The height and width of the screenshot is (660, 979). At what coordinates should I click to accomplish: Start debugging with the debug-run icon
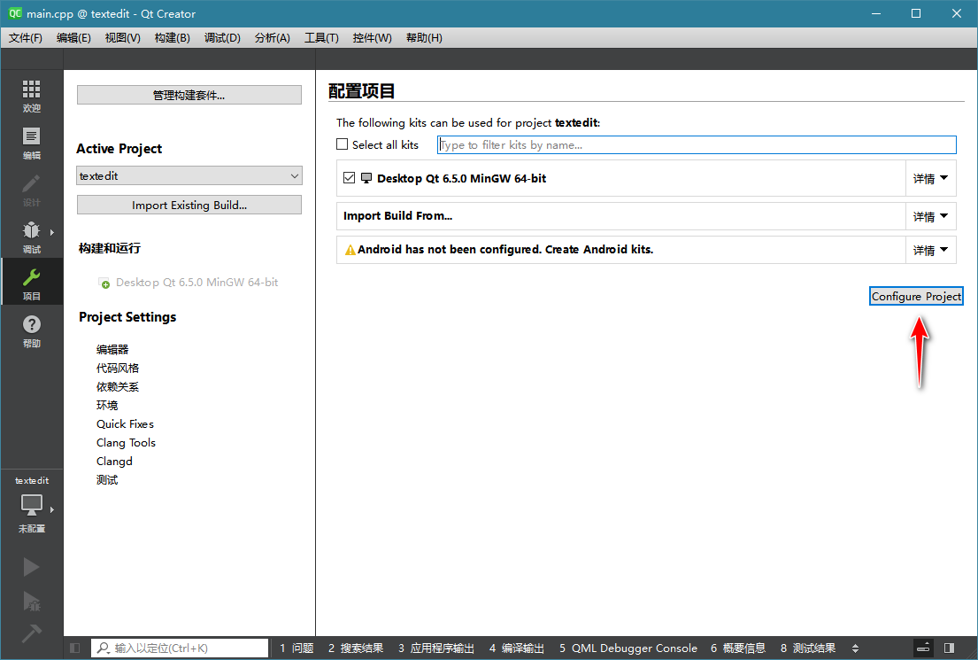point(31,601)
